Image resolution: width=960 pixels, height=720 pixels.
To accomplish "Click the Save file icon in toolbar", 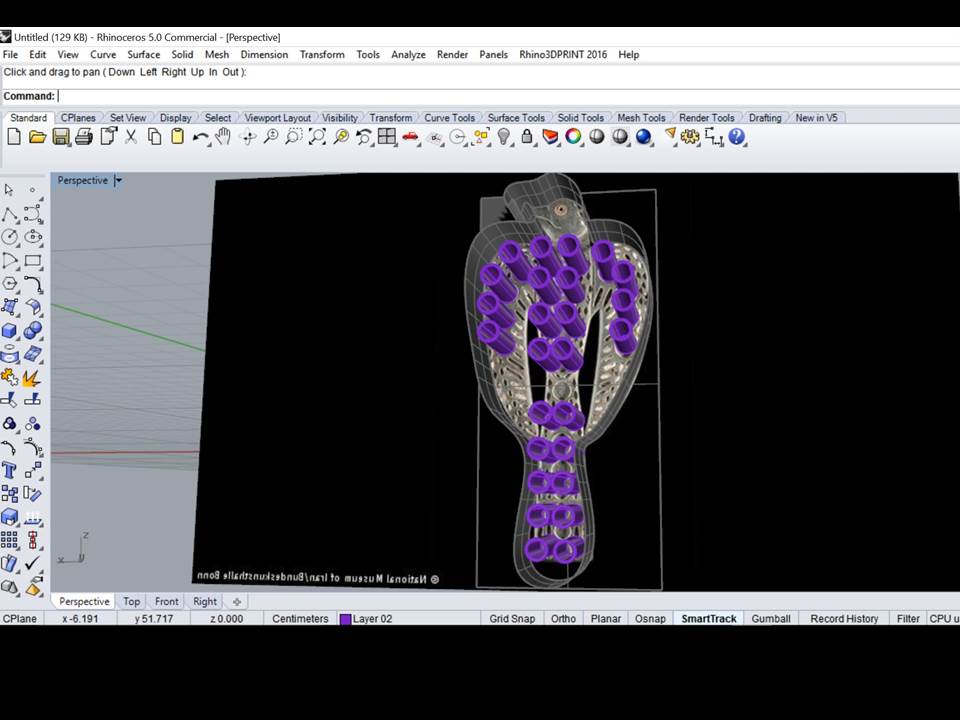I will [x=61, y=137].
